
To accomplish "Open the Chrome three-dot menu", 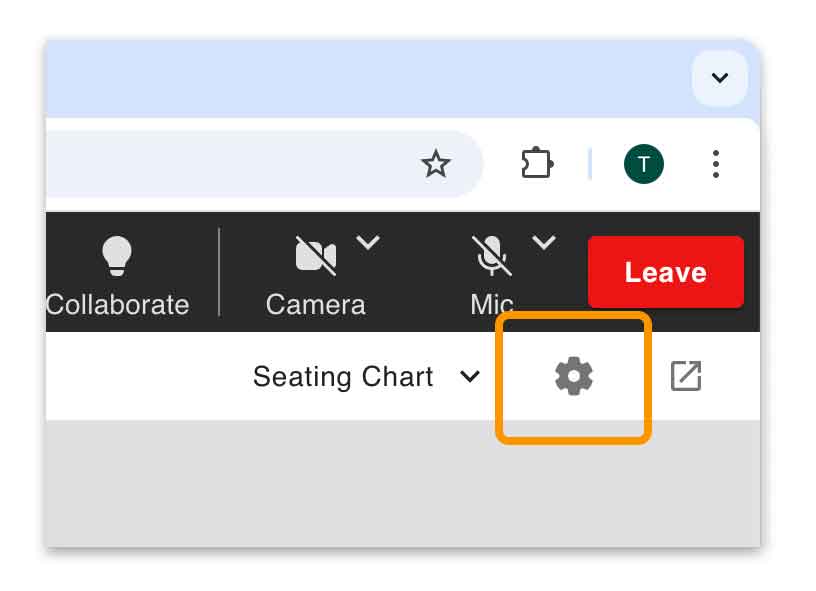I will tap(715, 164).
